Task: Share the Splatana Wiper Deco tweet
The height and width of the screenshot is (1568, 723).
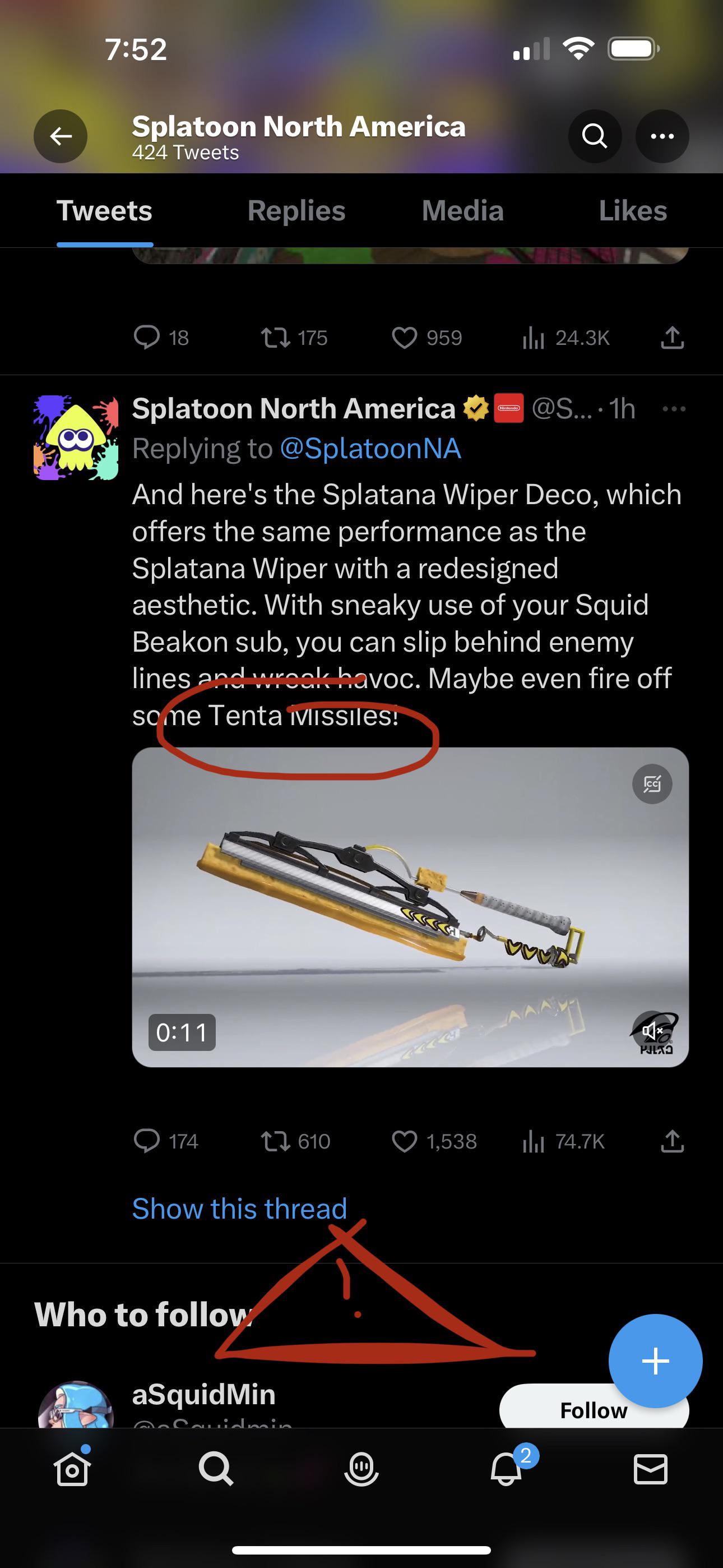Action: [672, 1142]
